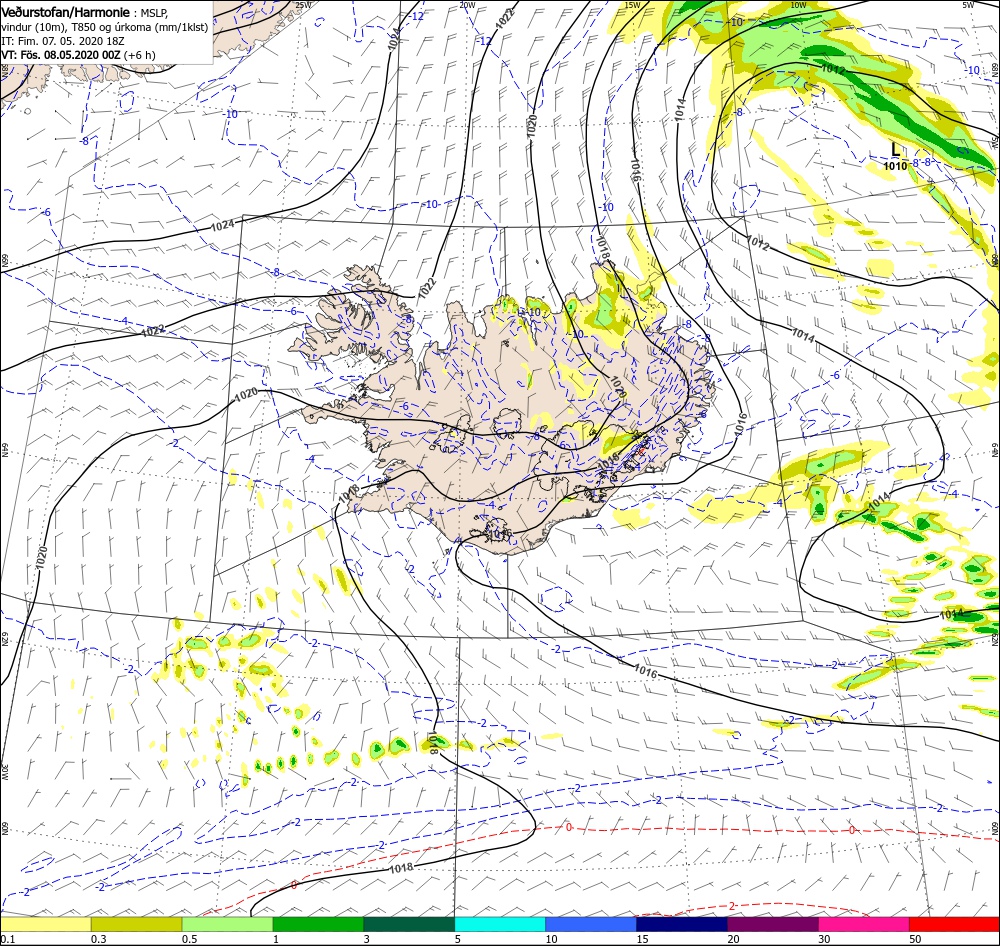Click the '(+6 h)' forecast offset text

[x=140, y=55]
